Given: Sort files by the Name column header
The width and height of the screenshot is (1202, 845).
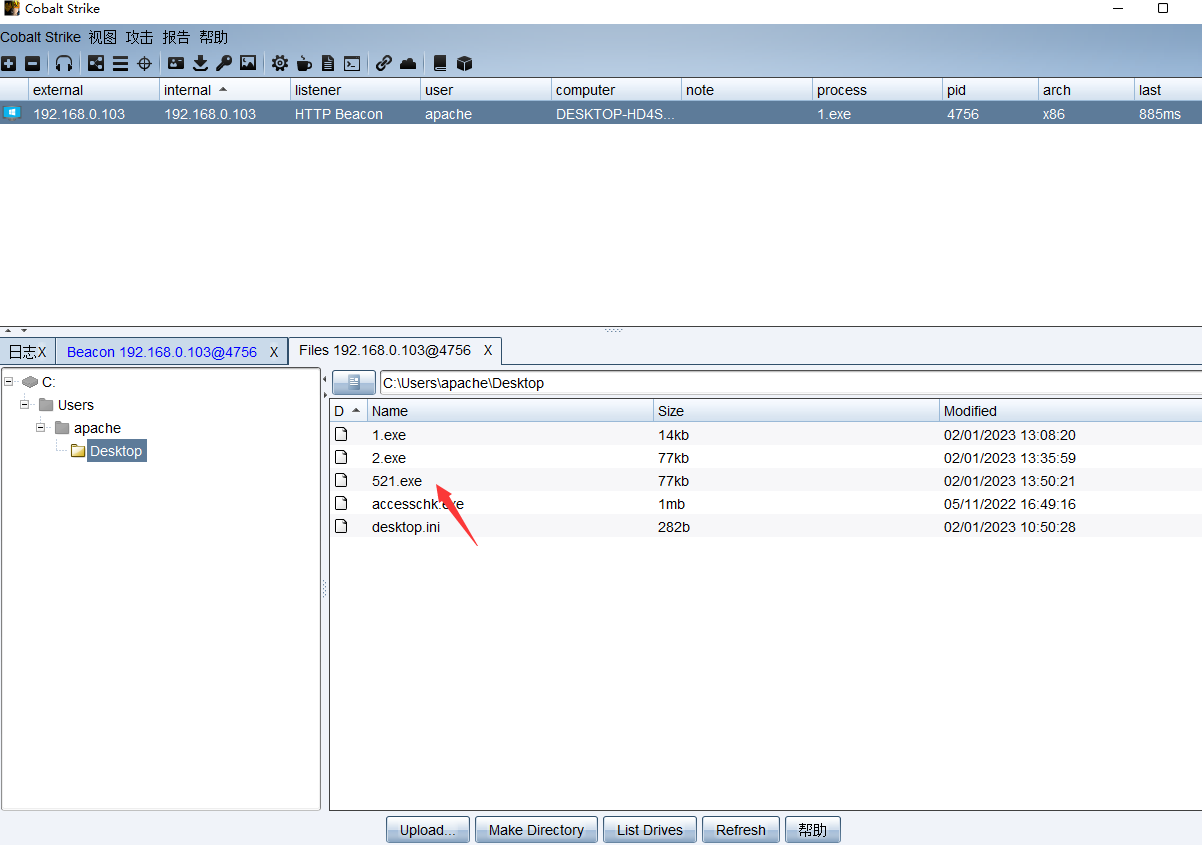Looking at the screenshot, I should tap(510, 411).
